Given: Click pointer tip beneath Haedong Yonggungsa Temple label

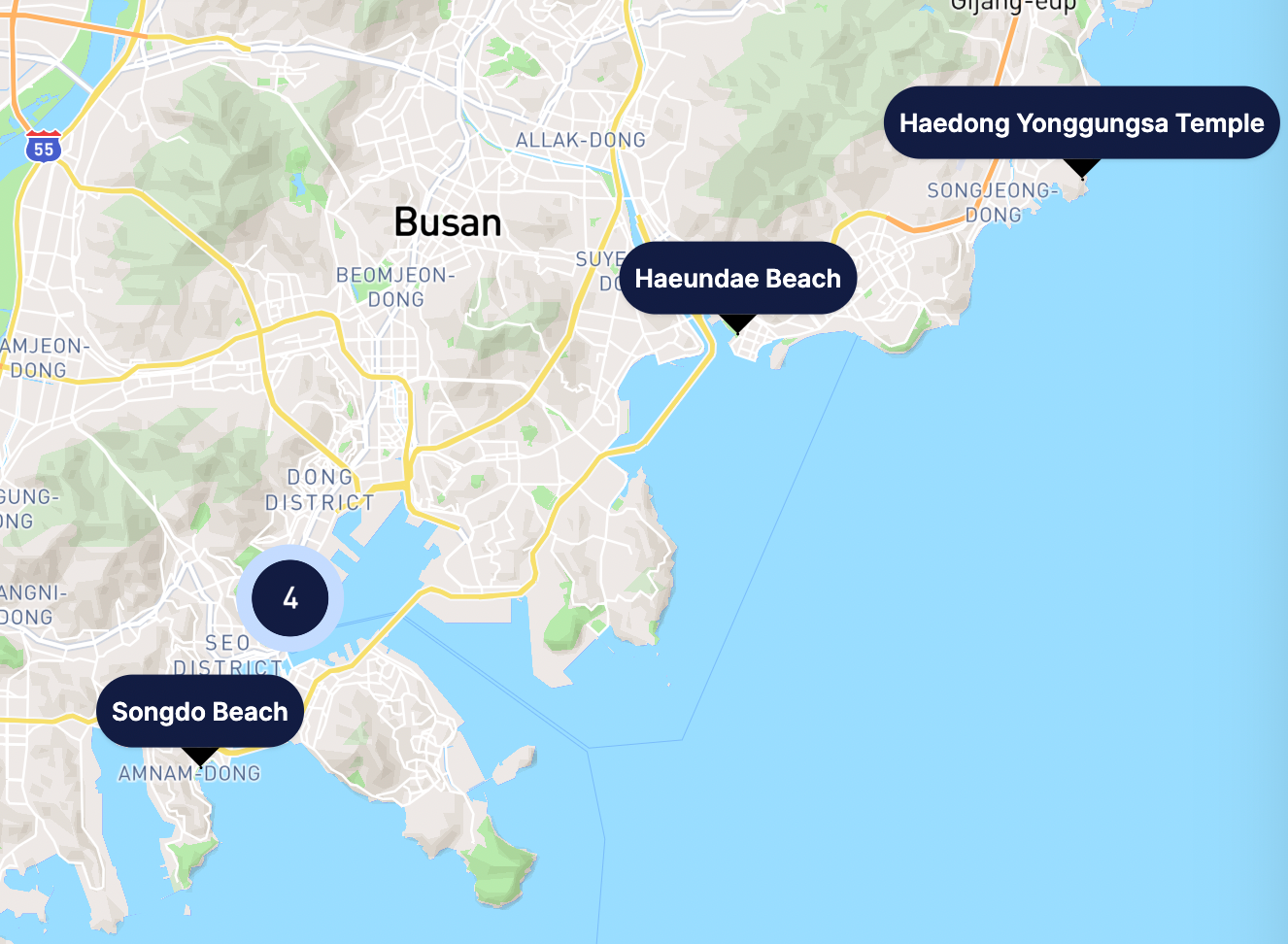Looking at the screenshot, I should 1082,170.
